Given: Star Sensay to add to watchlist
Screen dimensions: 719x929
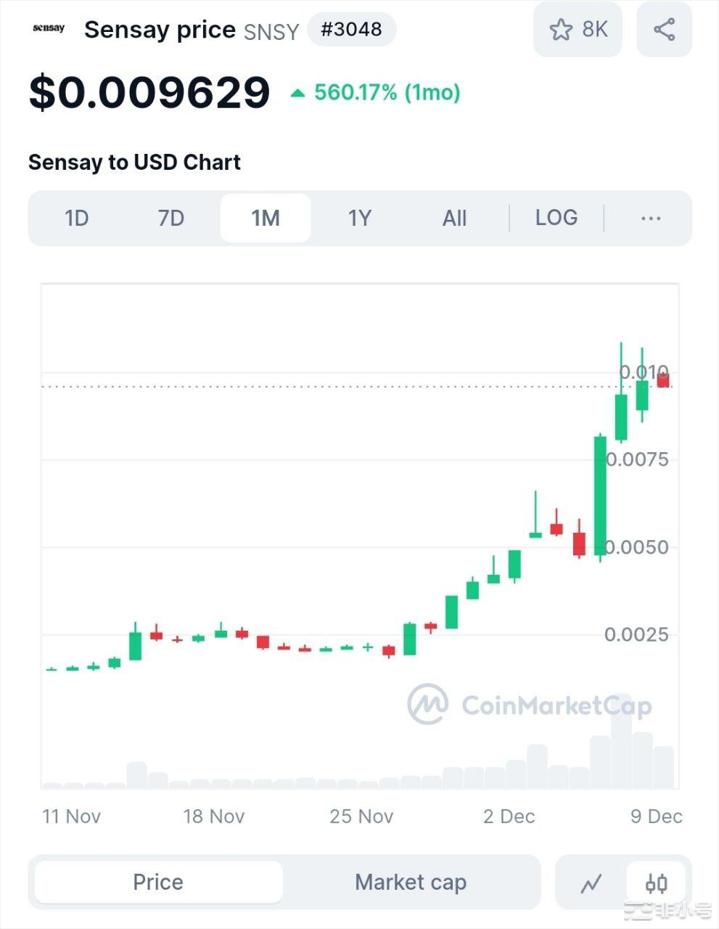Looking at the screenshot, I should tap(578, 29).
